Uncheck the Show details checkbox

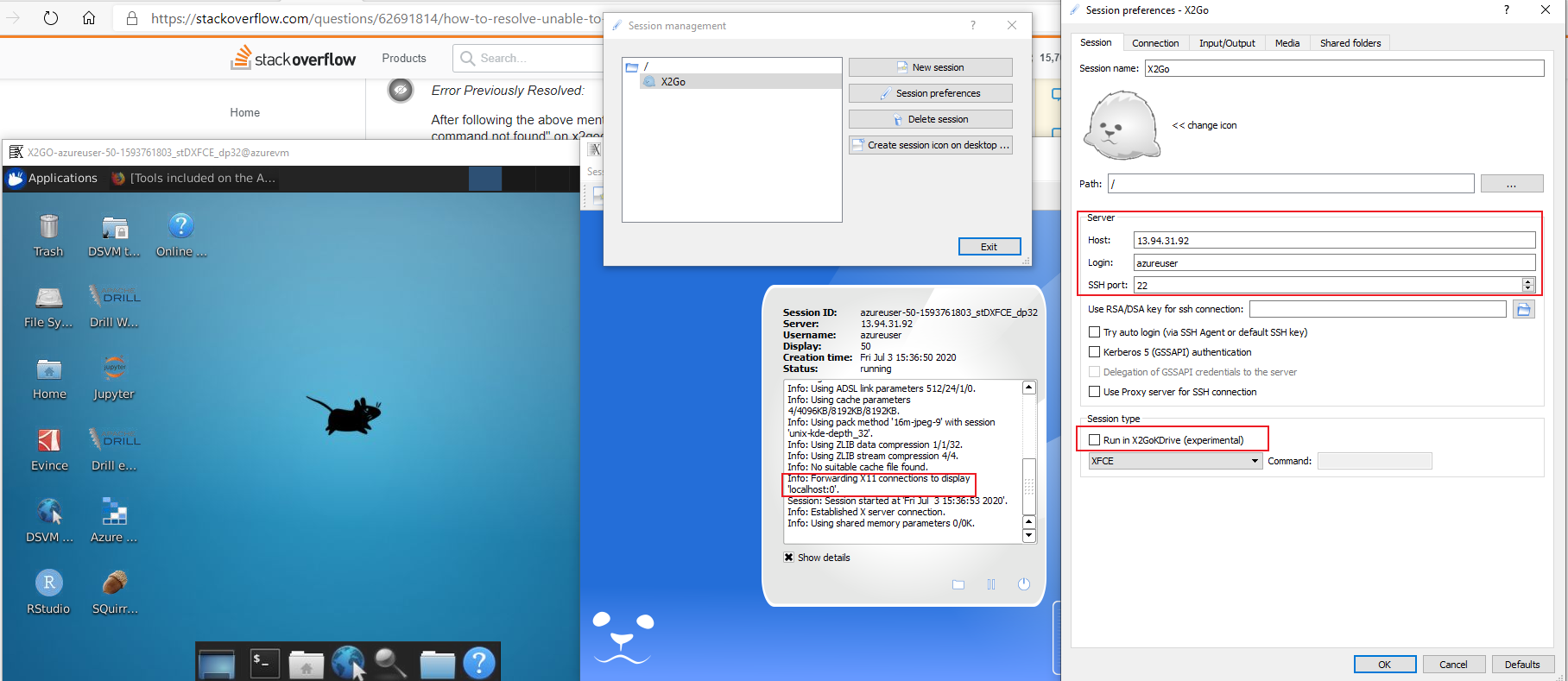(x=789, y=558)
